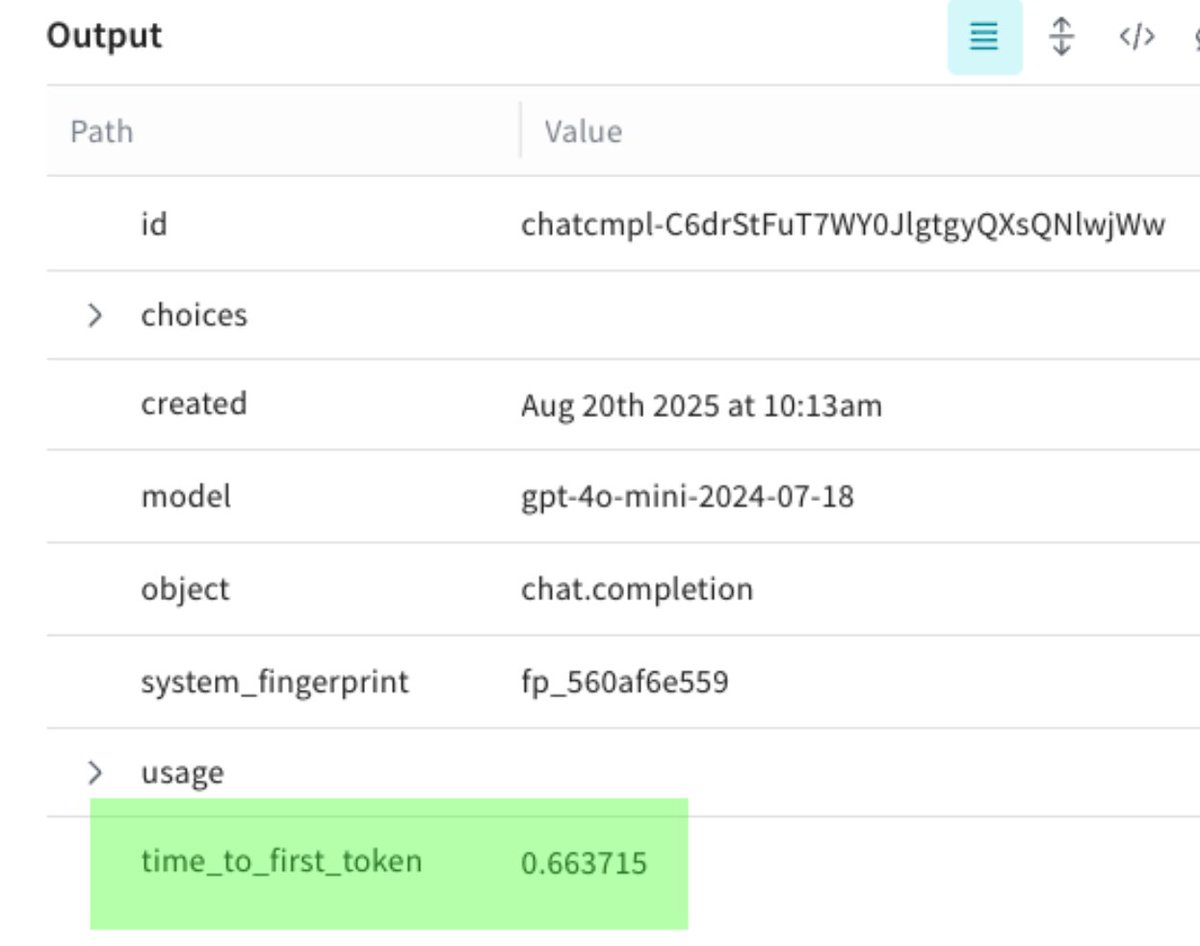Viewport: 1200px width, 946px height.
Task: Switch to the code view icon
Action: tap(1136, 38)
